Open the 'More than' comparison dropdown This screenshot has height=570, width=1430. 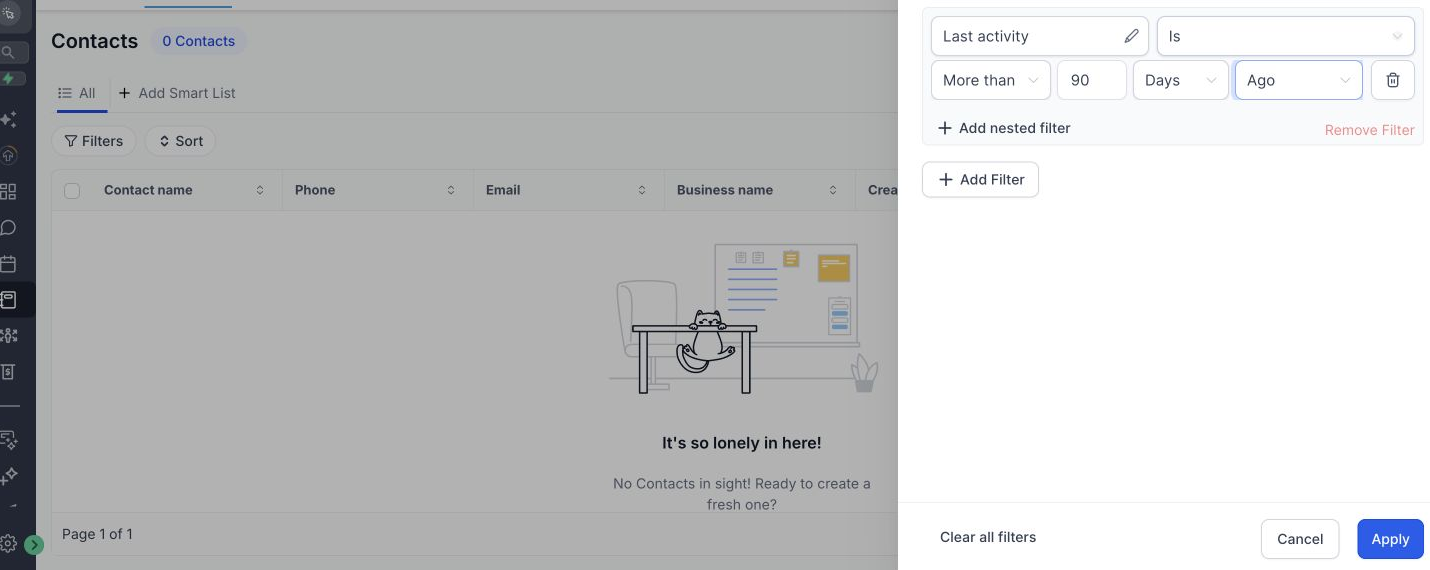point(990,80)
